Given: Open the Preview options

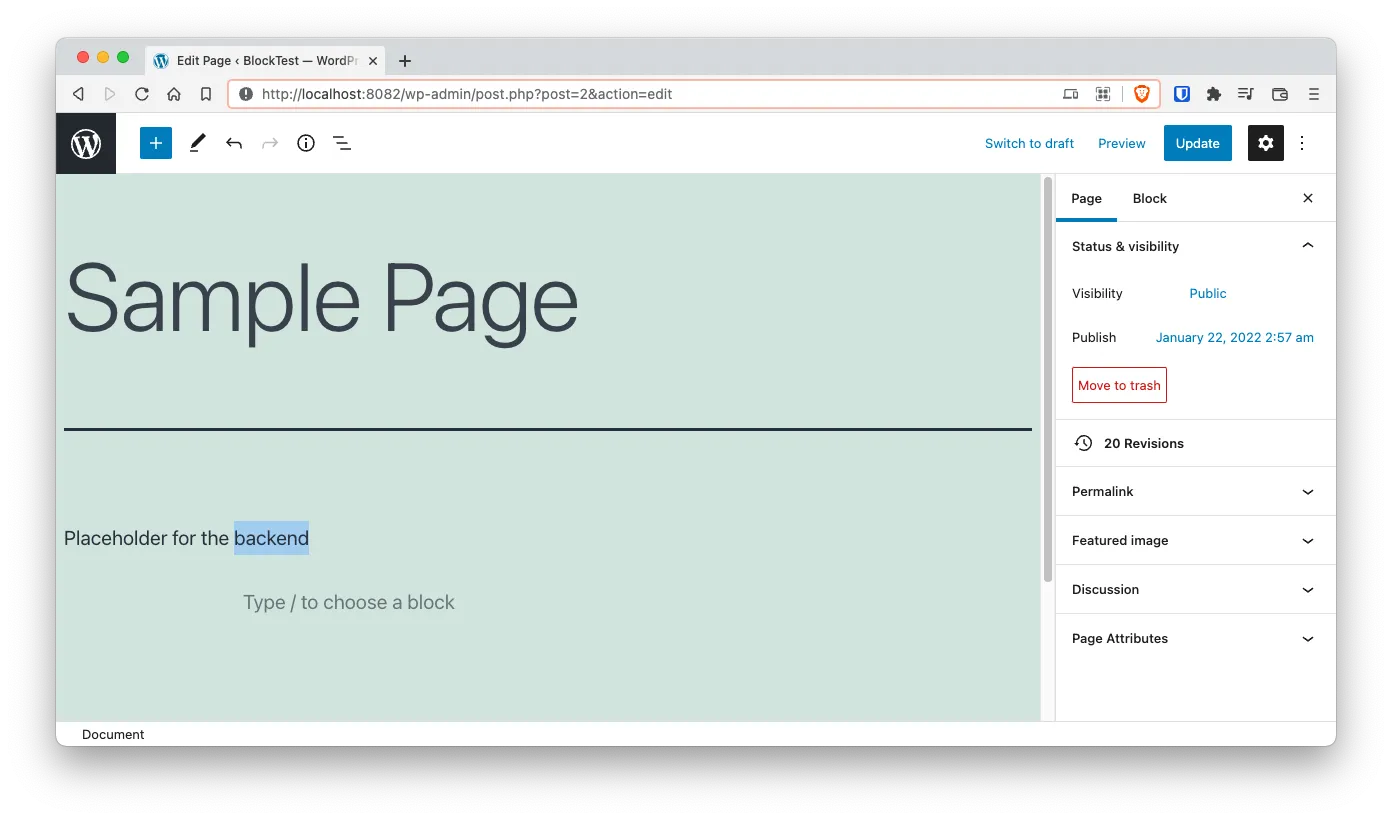Looking at the screenshot, I should [1122, 143].
